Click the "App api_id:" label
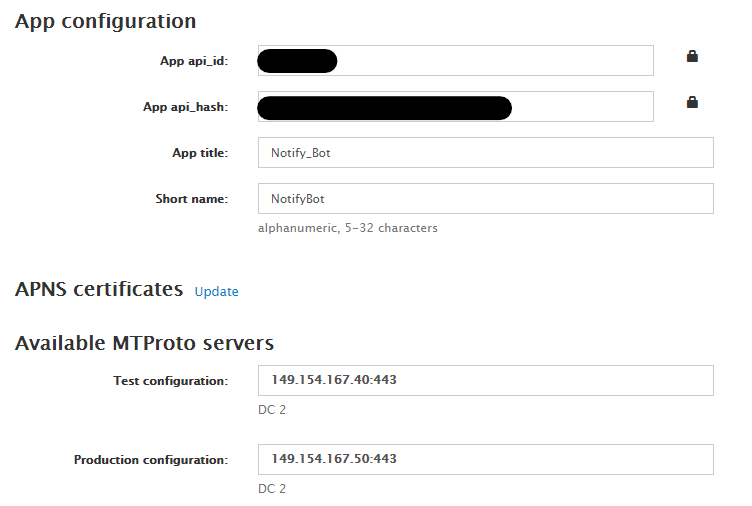Viewport: 752px width, 506px height. coord(194,61)
